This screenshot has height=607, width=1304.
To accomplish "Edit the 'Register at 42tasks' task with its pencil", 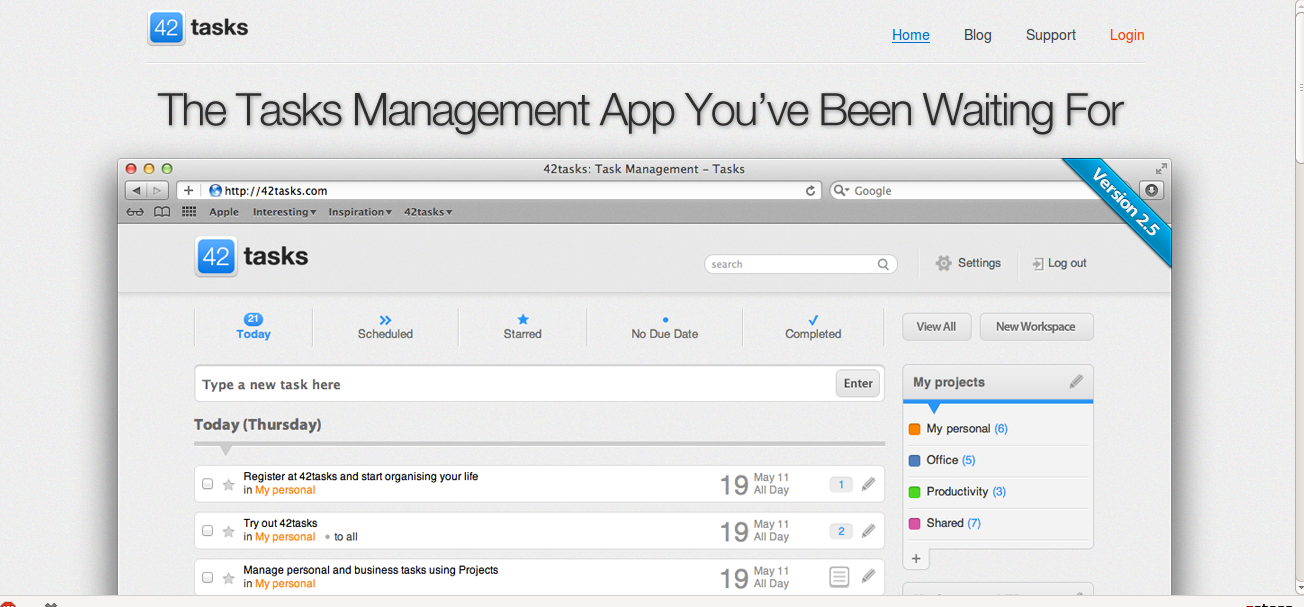I will [x=868, y=484].
